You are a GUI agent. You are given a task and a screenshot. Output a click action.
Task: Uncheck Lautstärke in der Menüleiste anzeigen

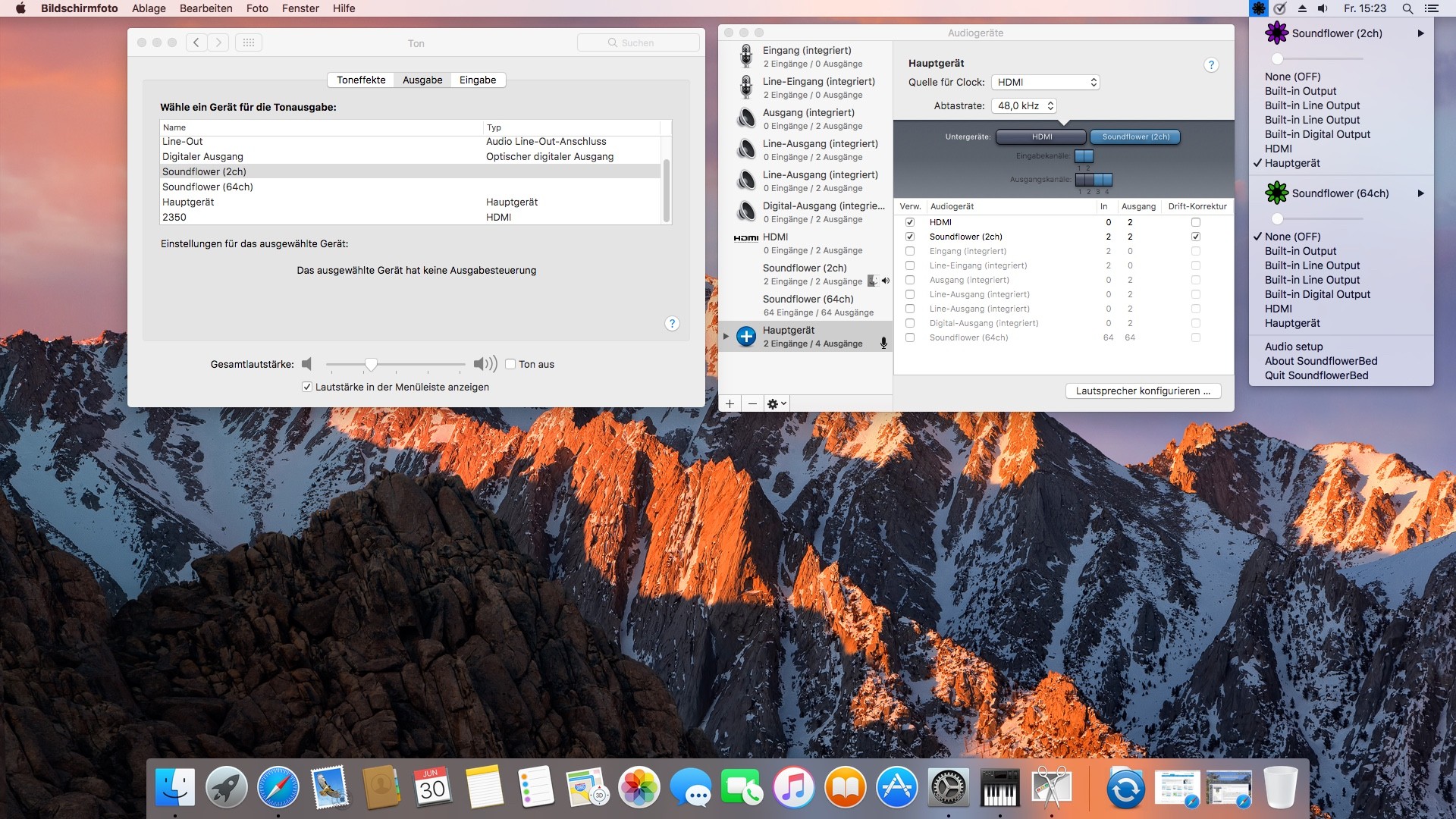[x=307, y=387]
